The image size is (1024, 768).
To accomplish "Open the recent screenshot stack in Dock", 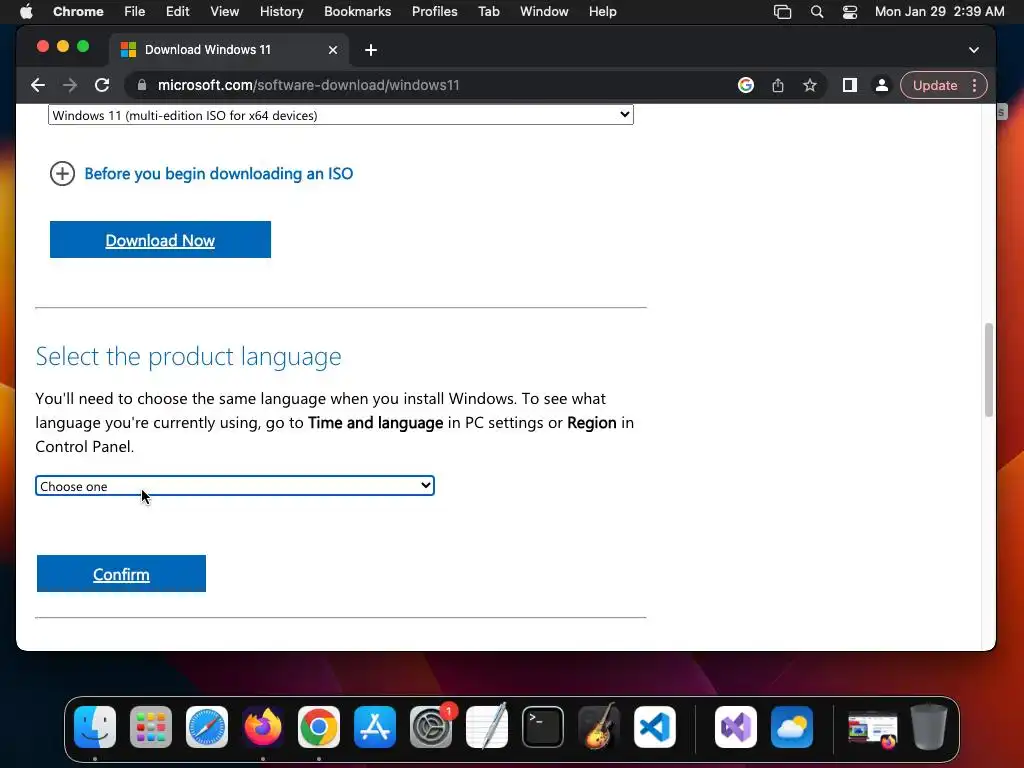I will 872,728.
